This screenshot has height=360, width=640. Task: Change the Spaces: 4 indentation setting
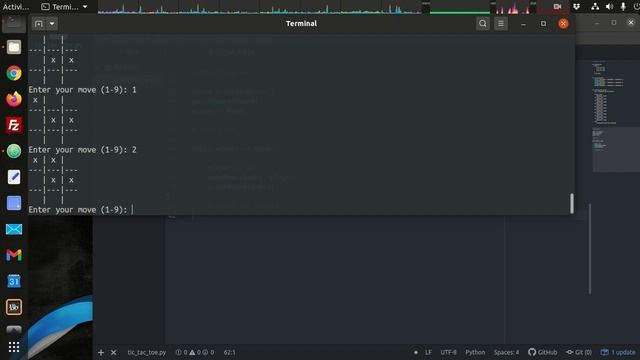[507, 352]
